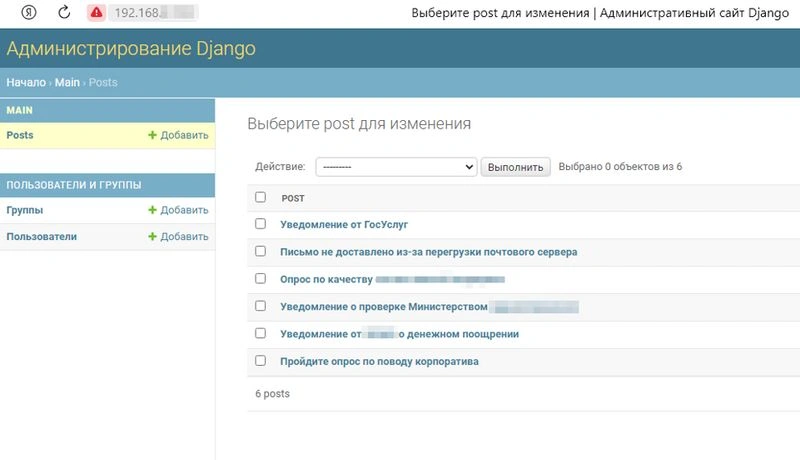Open Пользователи in the sidebar
The width and height of the screenshot is (800, 460).
[41, 237]
